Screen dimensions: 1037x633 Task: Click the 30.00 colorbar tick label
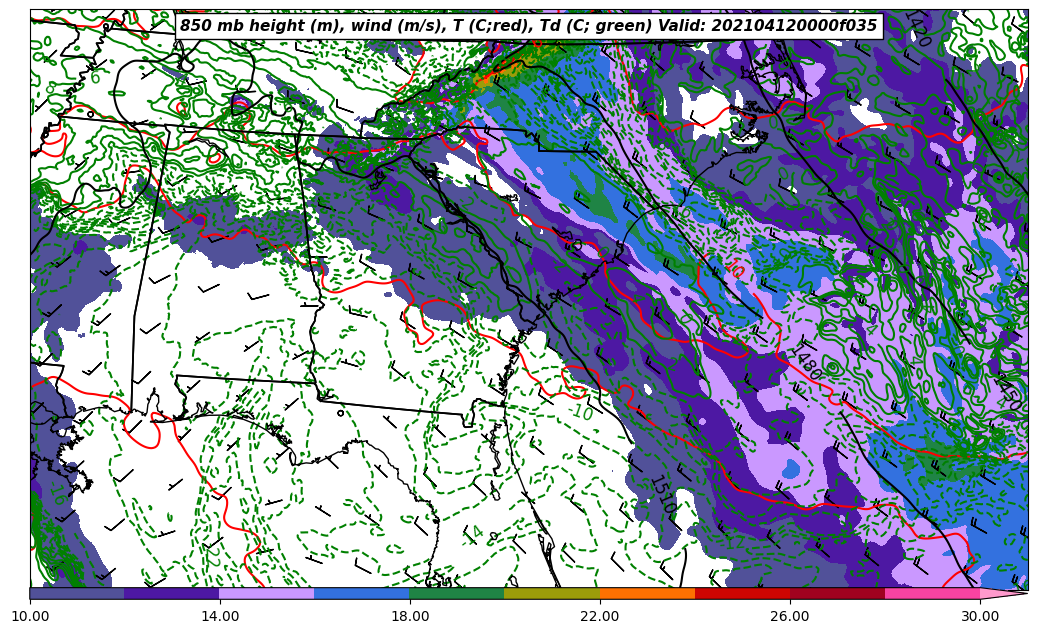coord(979,616)
